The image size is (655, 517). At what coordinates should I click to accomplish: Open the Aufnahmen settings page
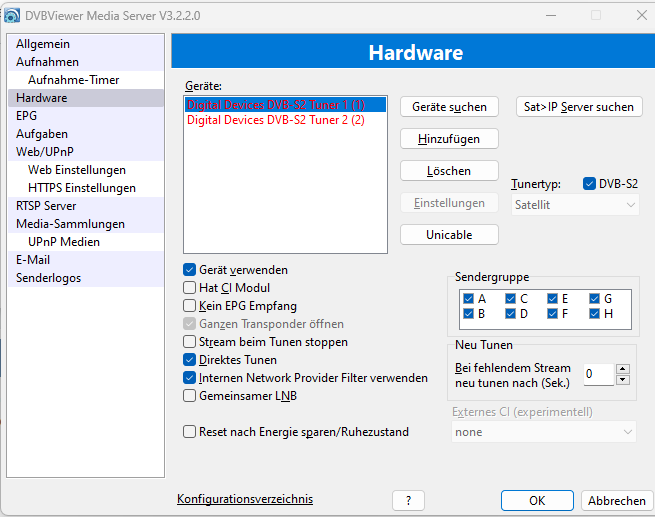[x=86, y=62]
